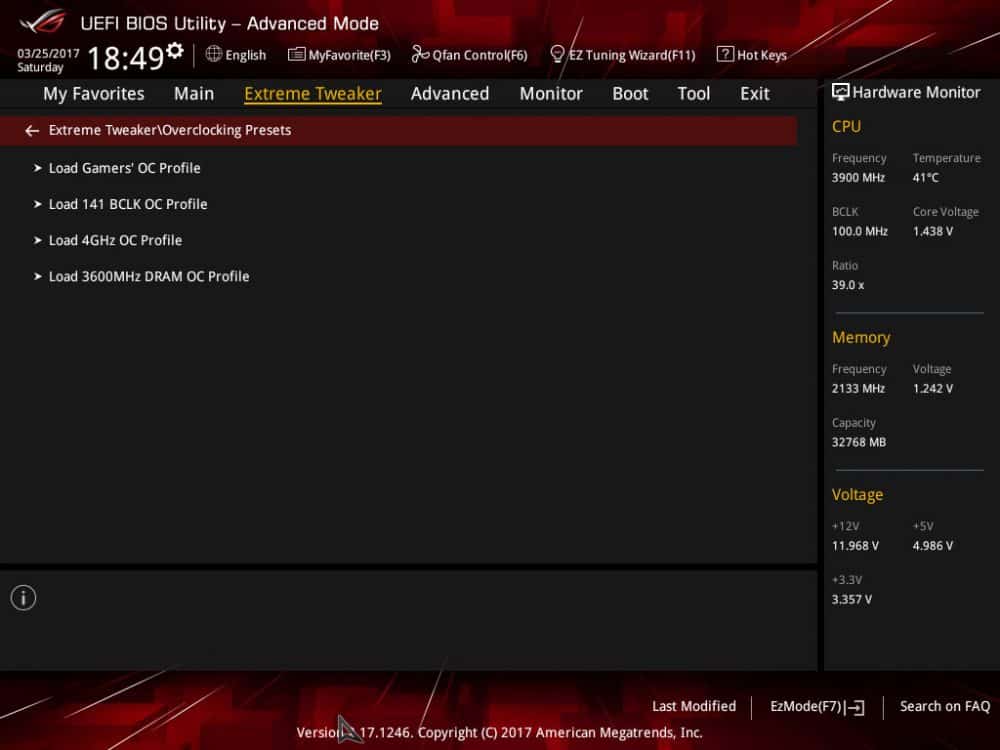Open Search on FAQ link
The width and height of the screenshot is (1000, 750).
(945, 707)
